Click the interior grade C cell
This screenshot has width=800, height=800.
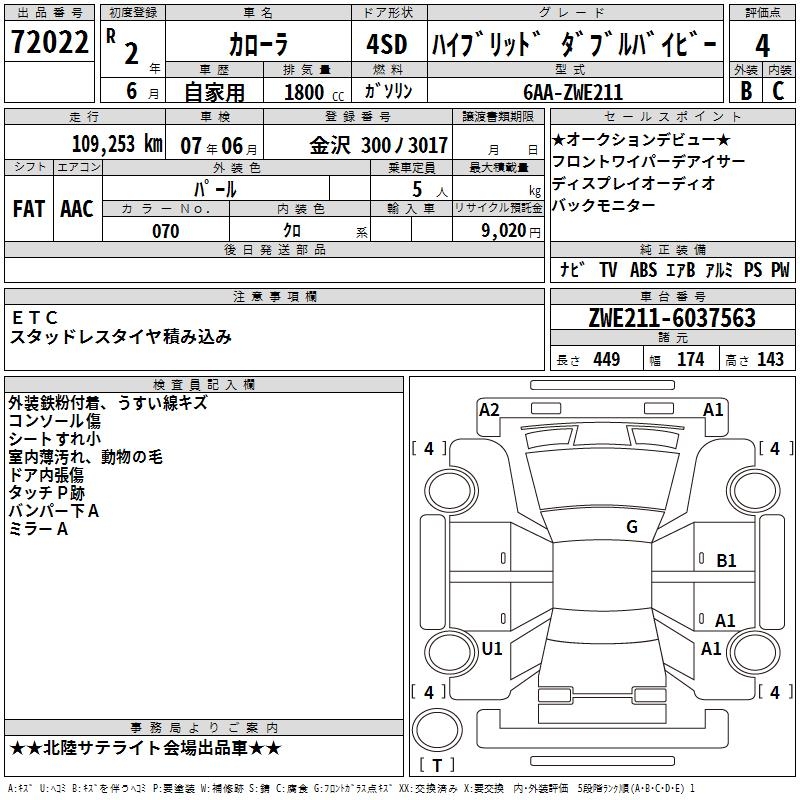[778, 90]
